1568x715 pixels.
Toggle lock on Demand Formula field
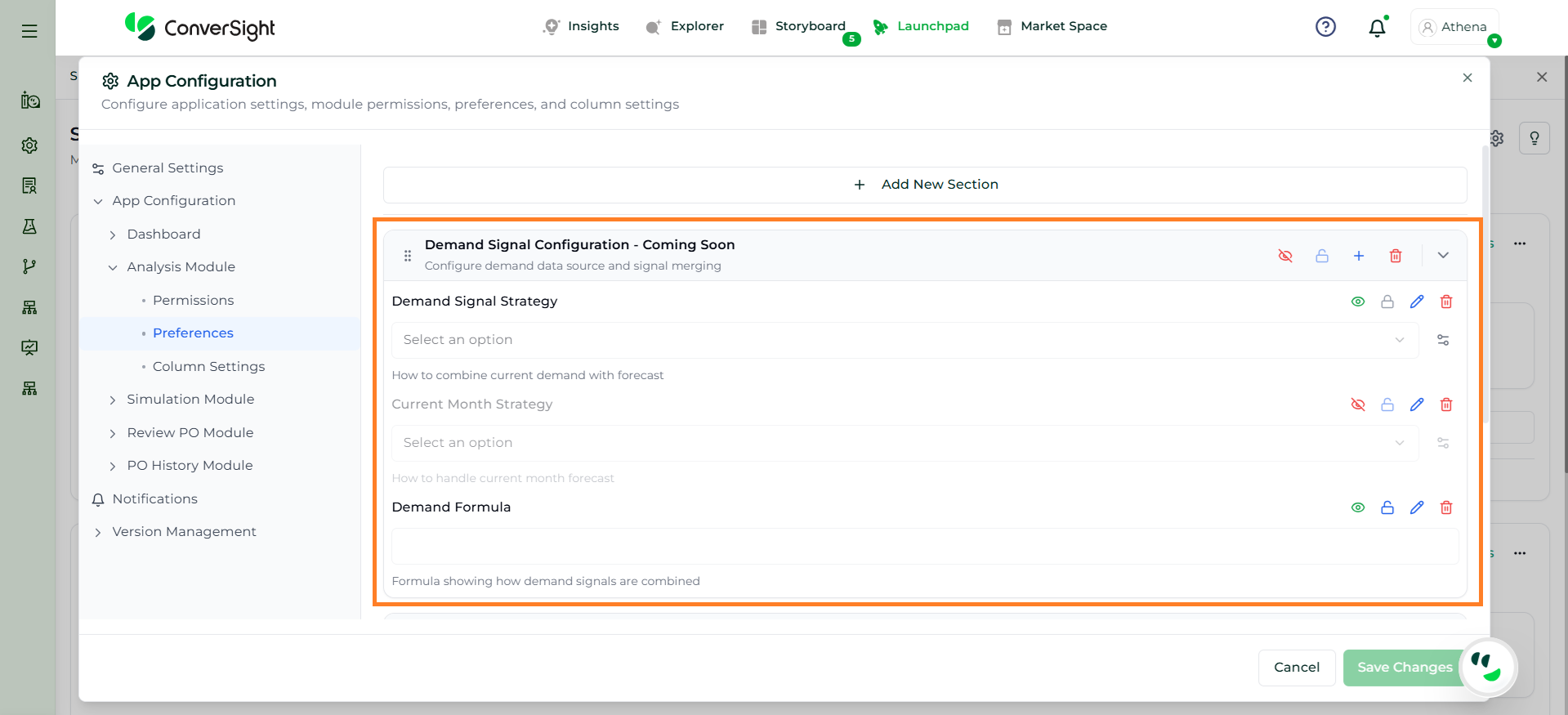click(1387, 507)
